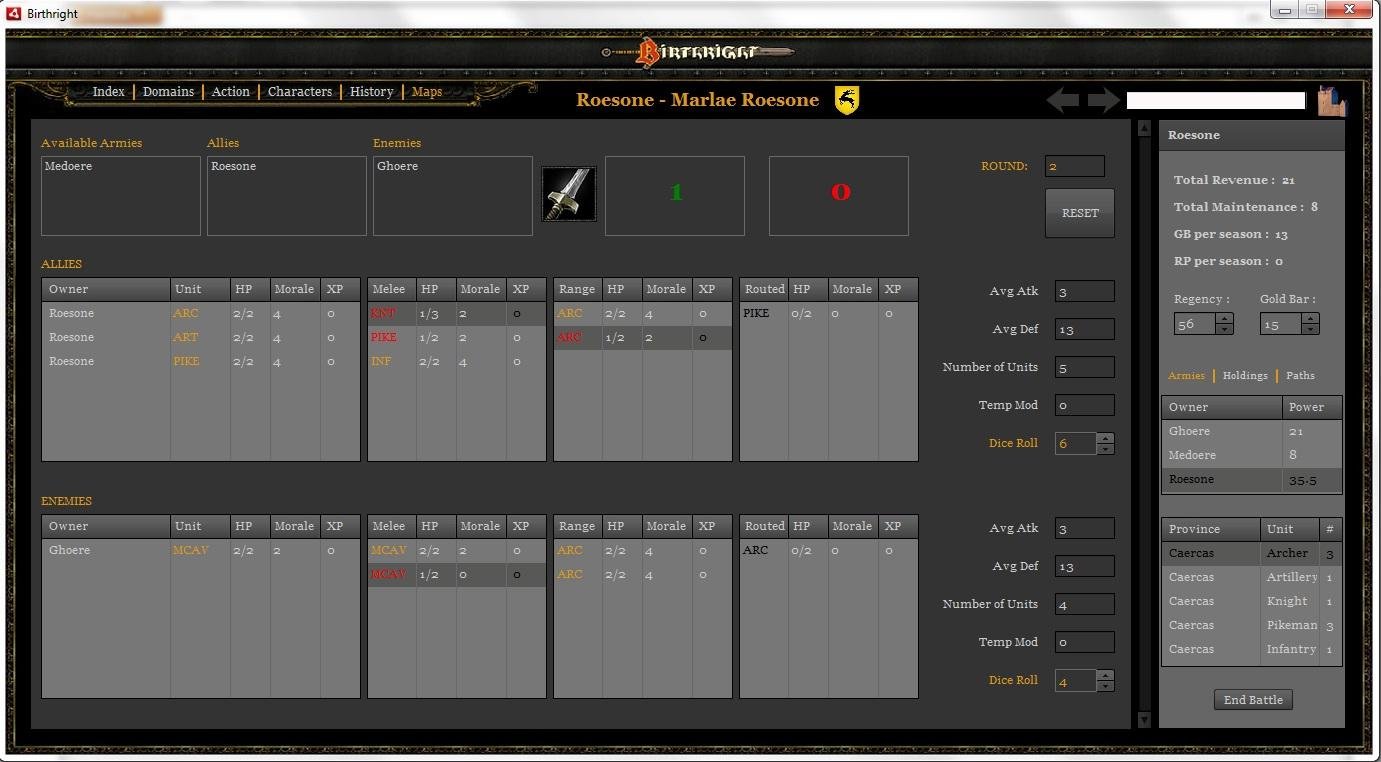Select the Caercas Artillery row
Screen dimensions: 1381x762
coord(1252,577)
